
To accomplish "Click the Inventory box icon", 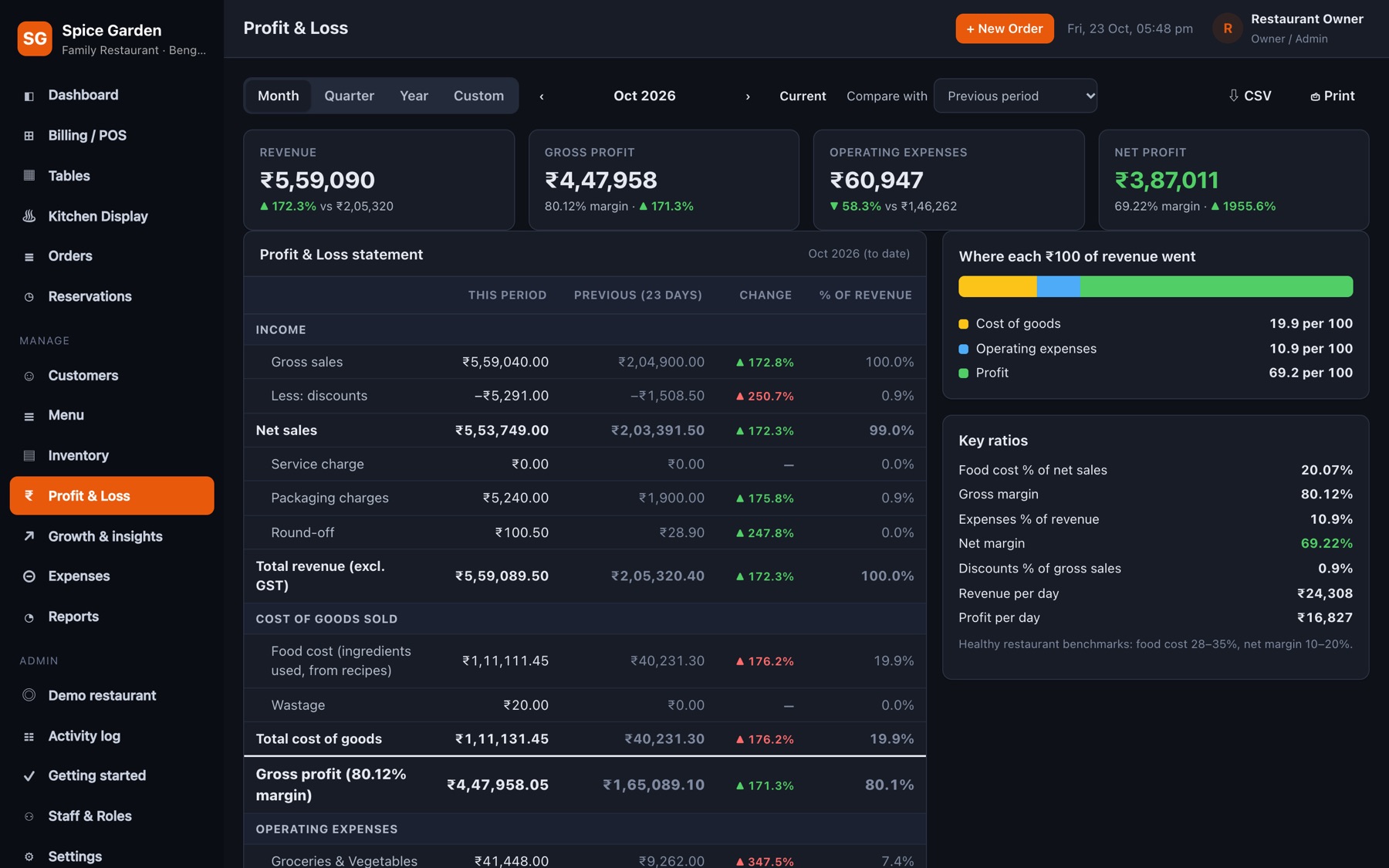I will (29, 456).
